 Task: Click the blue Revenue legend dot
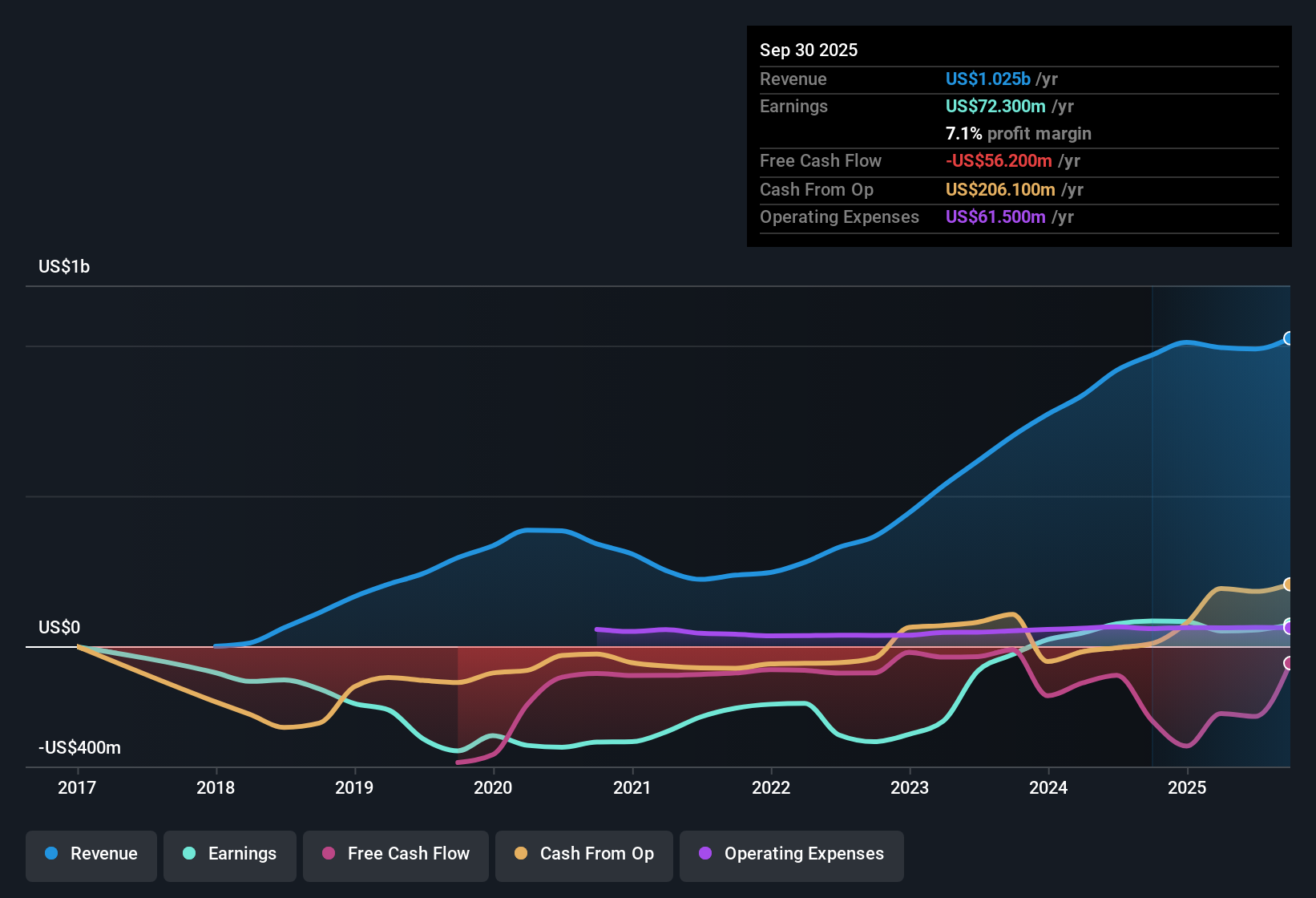[50, 854]
